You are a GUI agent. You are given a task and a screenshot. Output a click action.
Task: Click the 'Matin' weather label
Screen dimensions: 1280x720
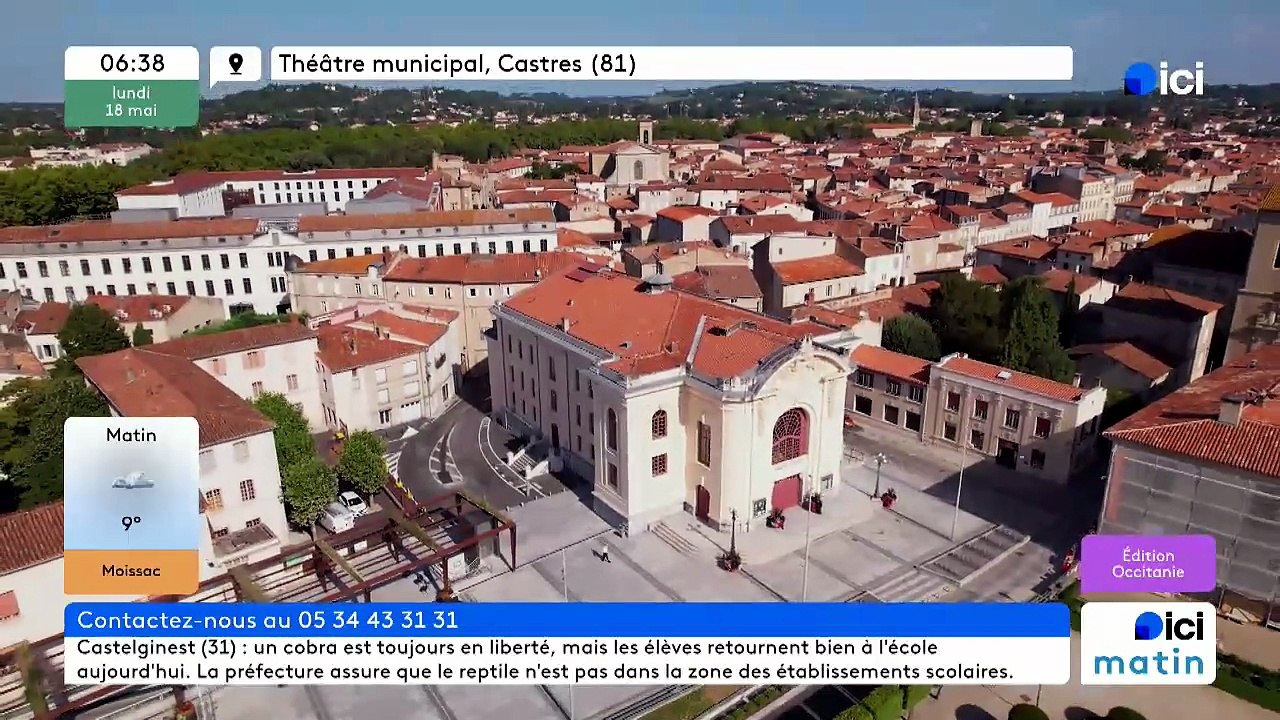(x=131, y=435)
